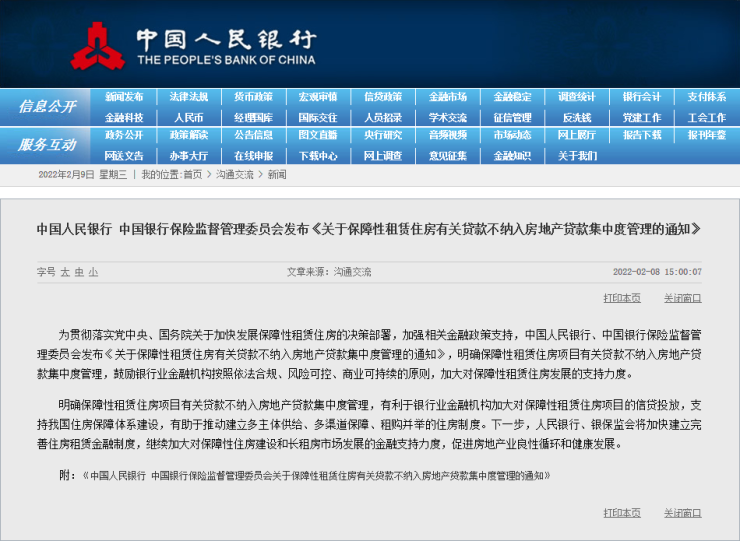The image size is (740, 541).
Task: Open 公告信息 under 服务互动
Action: tap(253, 135)
